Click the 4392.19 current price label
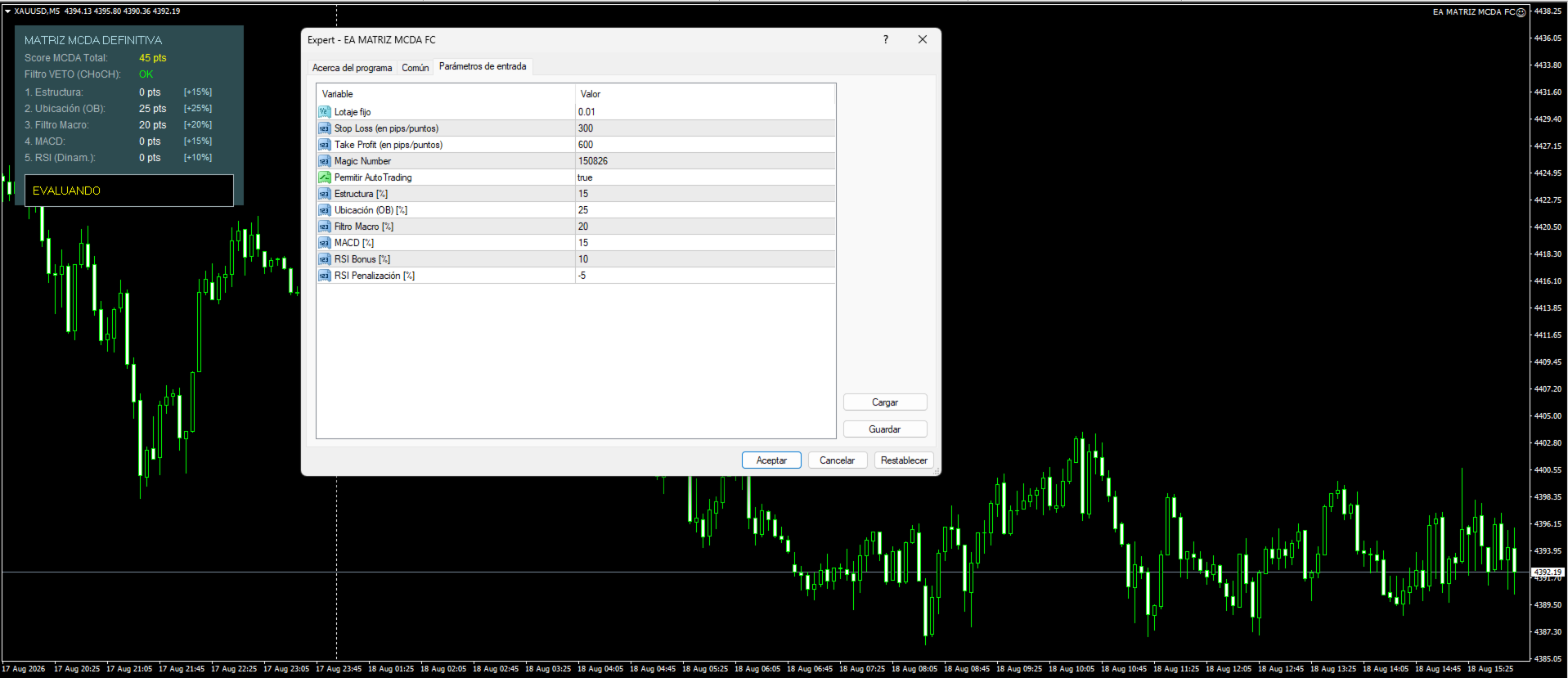The image size is (1568, 678). coord(1547,572)
